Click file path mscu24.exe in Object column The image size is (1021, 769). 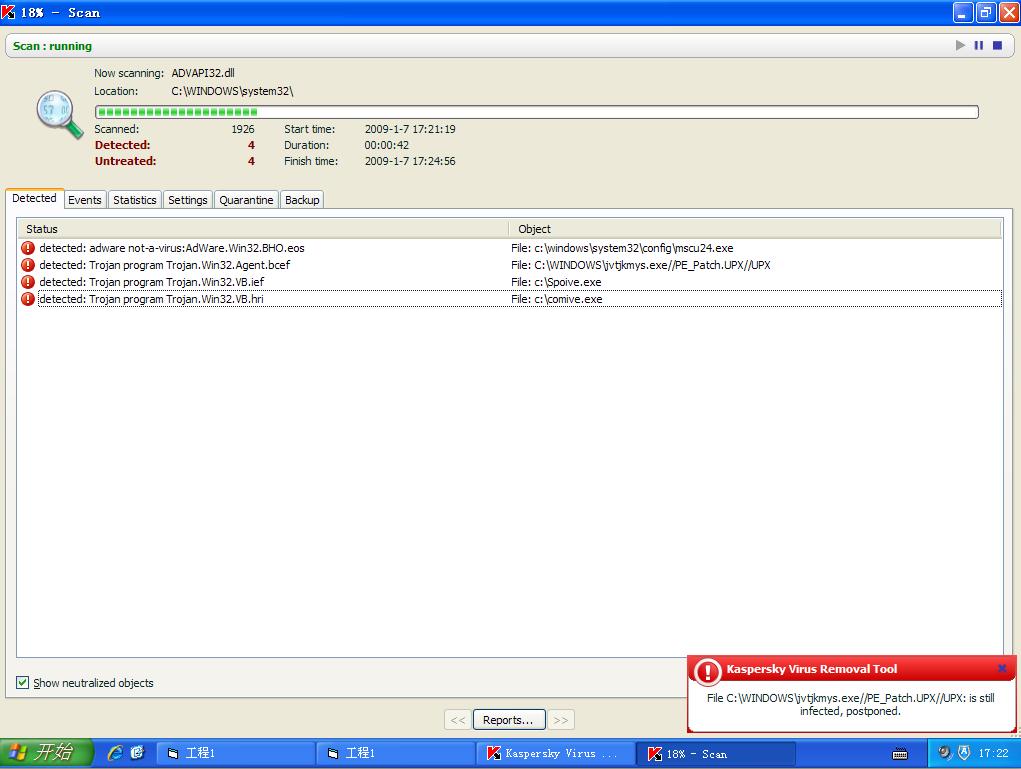(x=622, y=248)
